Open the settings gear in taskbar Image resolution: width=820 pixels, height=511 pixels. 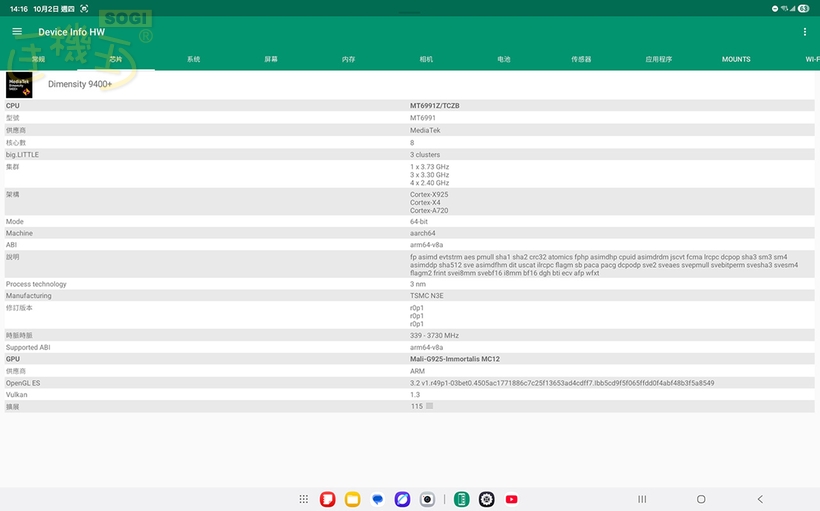[487, 499]
